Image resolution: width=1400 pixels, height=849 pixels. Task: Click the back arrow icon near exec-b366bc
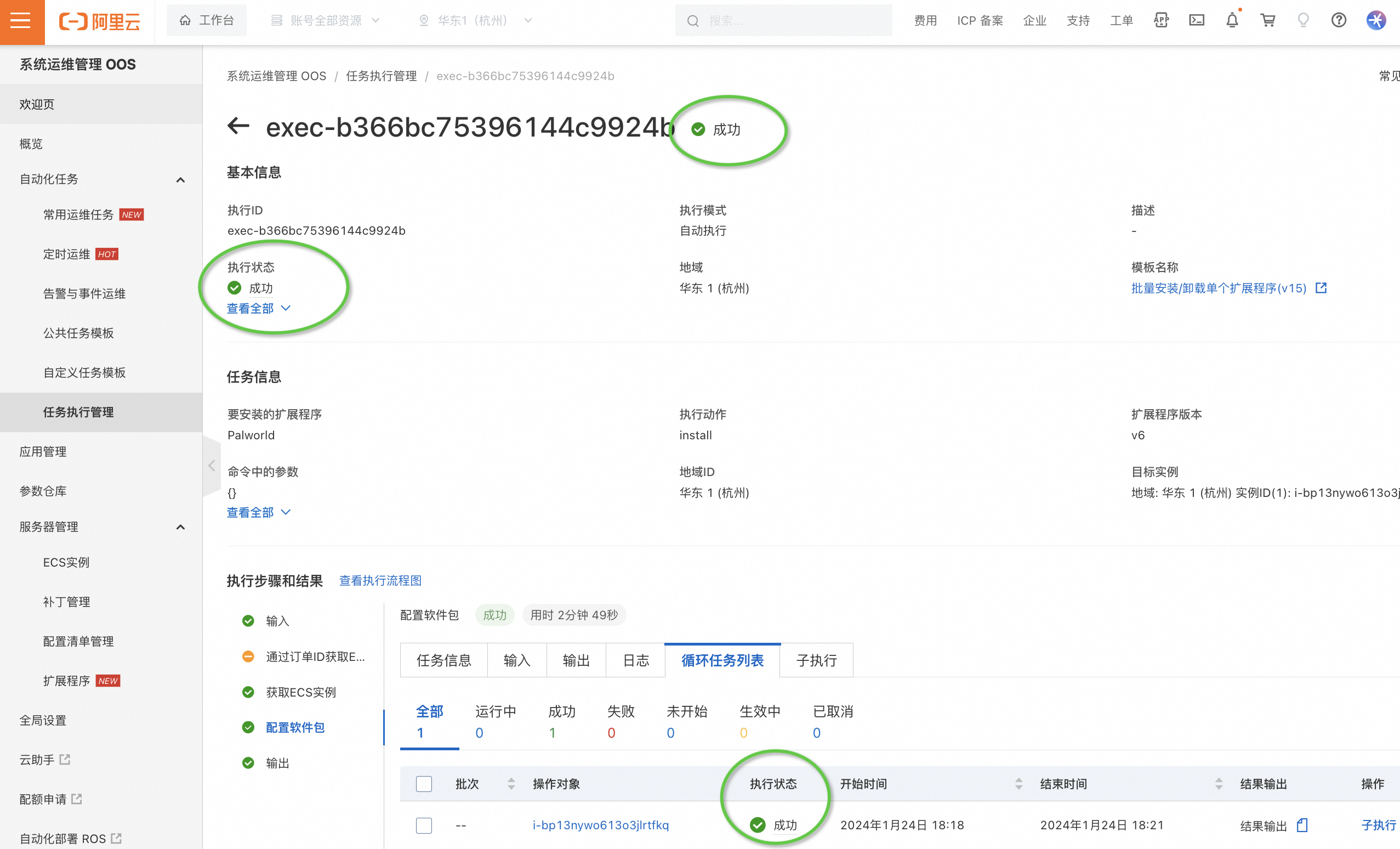[238, 127]
